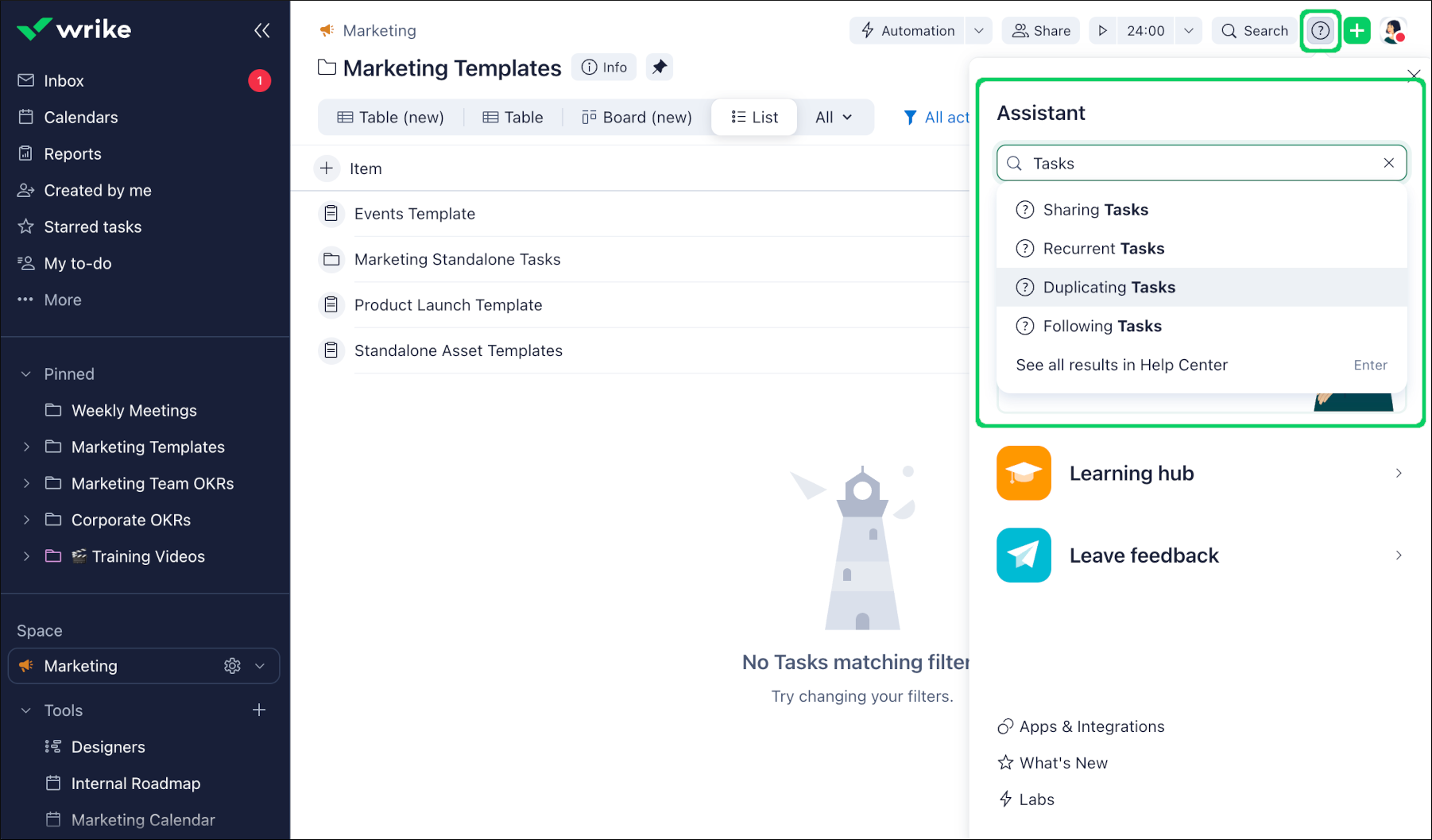Open the Automation dropdown arrow

(x=979, y=31)
